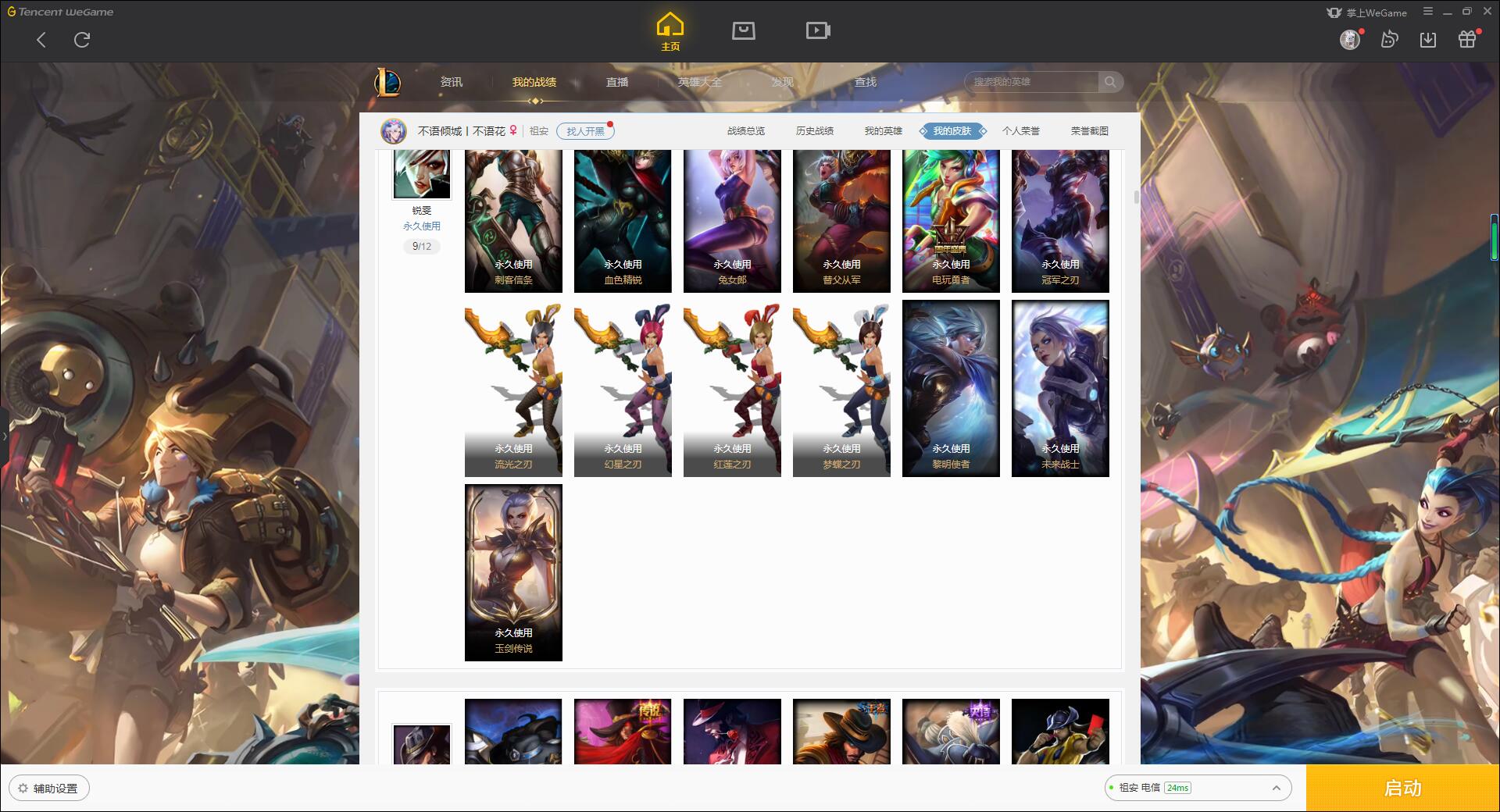Open the 刺客信条 skin card
Viewport: 1500px width, 812px height.
[513, 221]
